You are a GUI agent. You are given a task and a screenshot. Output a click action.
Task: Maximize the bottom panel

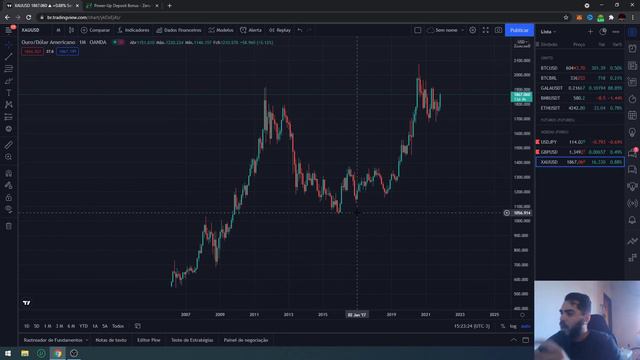click(x=526, y=340)
